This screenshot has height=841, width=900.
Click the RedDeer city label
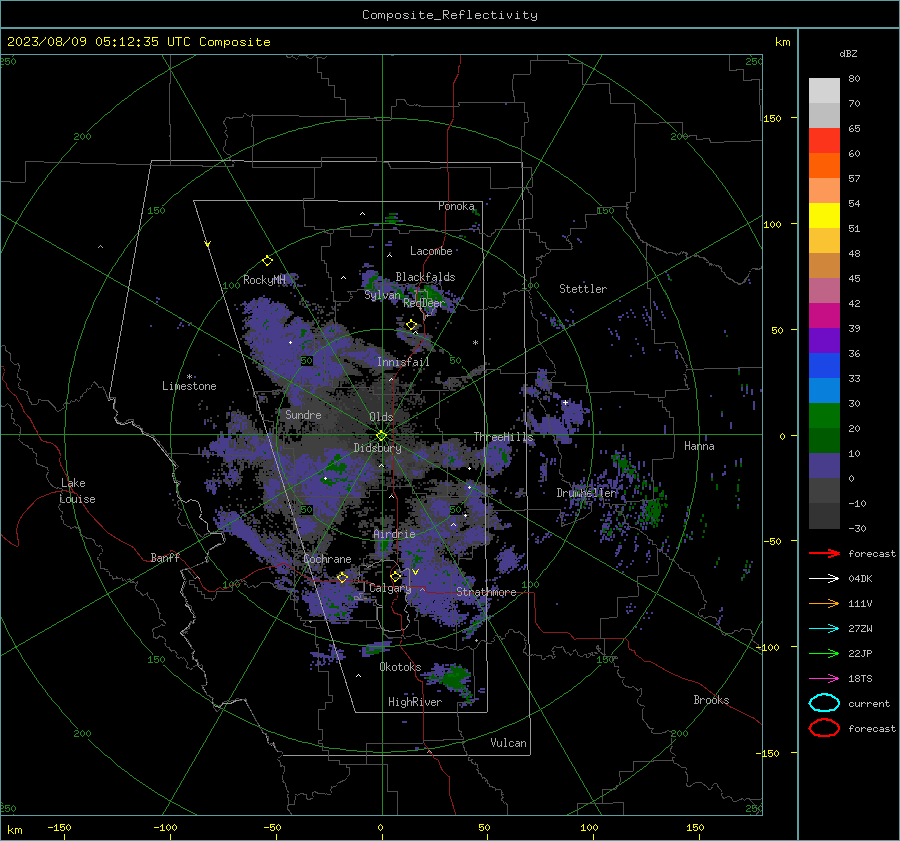(x=424, y=303)
